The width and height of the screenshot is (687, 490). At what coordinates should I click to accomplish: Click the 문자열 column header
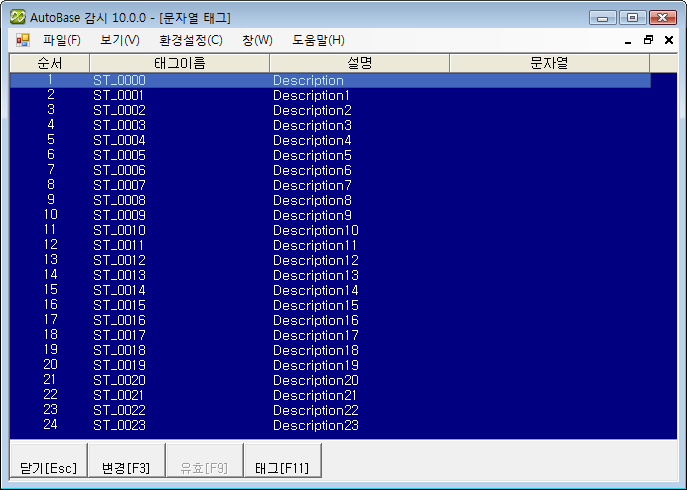pyautogui.click(x=549, y=63)
